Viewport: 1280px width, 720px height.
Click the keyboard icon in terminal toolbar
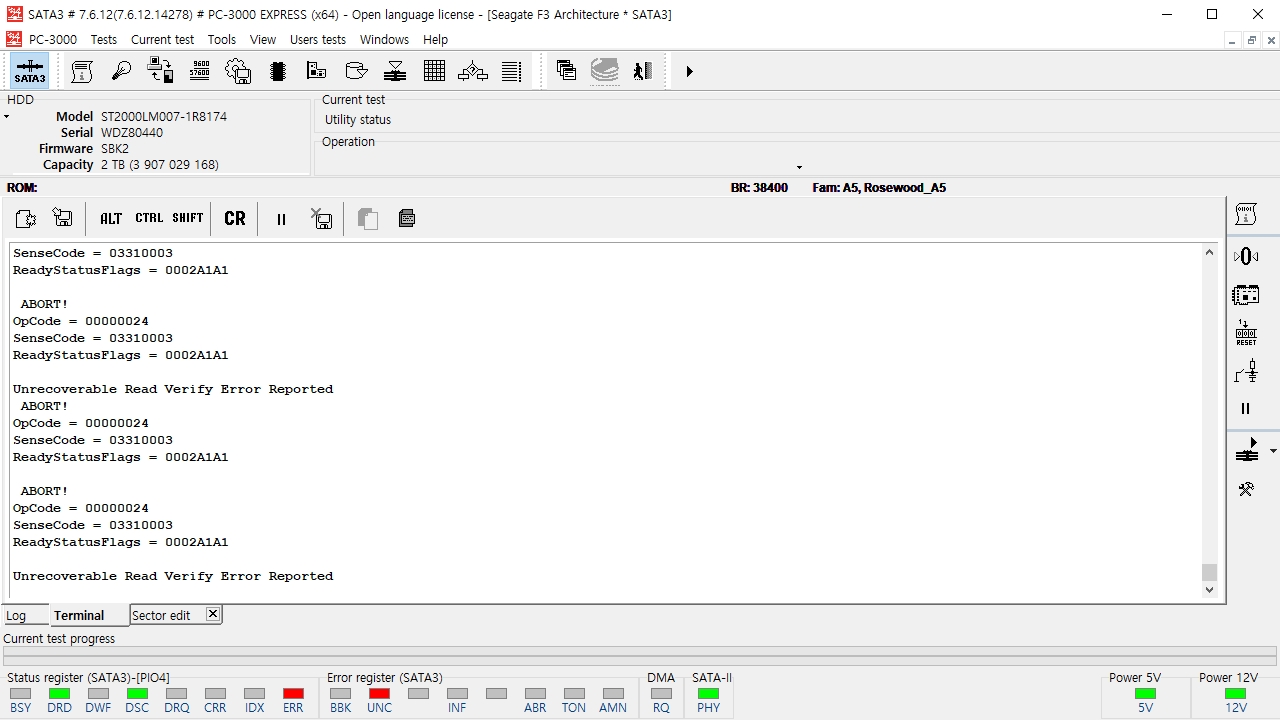coord(407,219)
